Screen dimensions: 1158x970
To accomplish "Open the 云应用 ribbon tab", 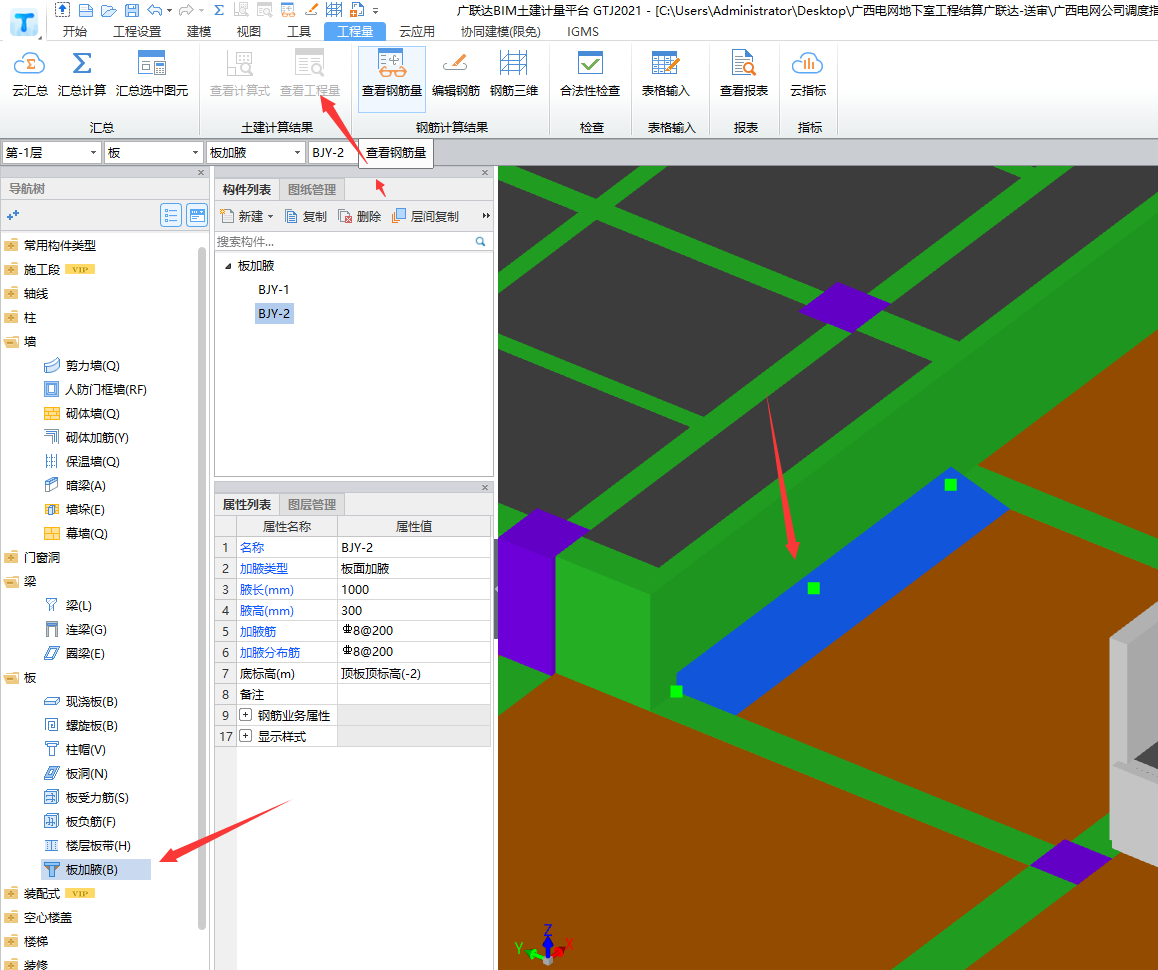I will click(x=417, y=32).
